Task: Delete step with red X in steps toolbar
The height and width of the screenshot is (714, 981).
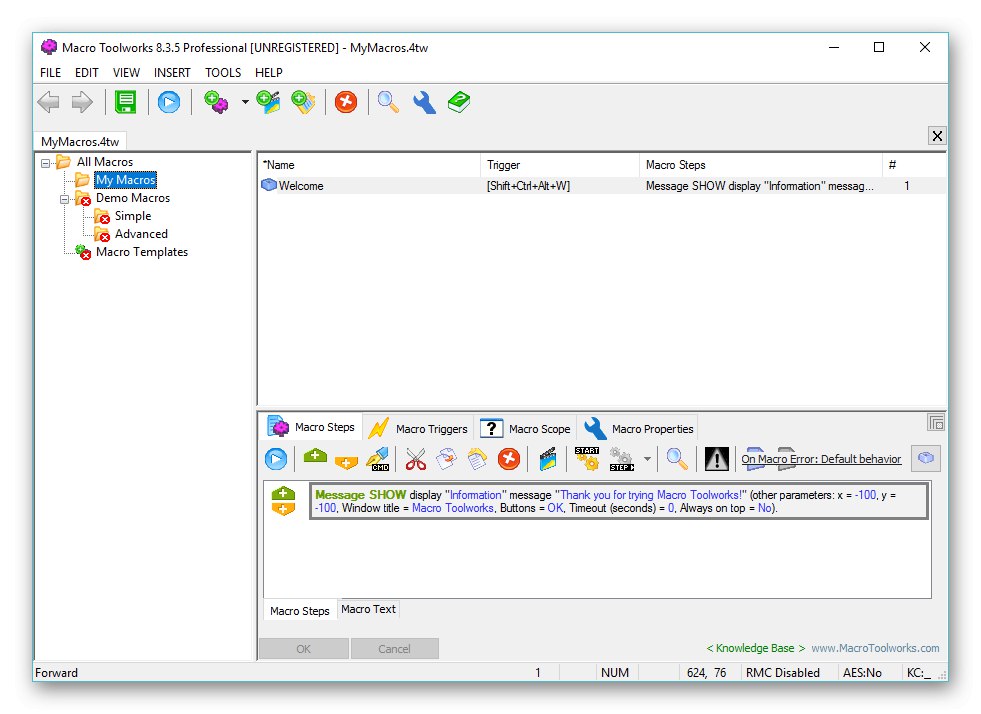Action: [509, 459]
